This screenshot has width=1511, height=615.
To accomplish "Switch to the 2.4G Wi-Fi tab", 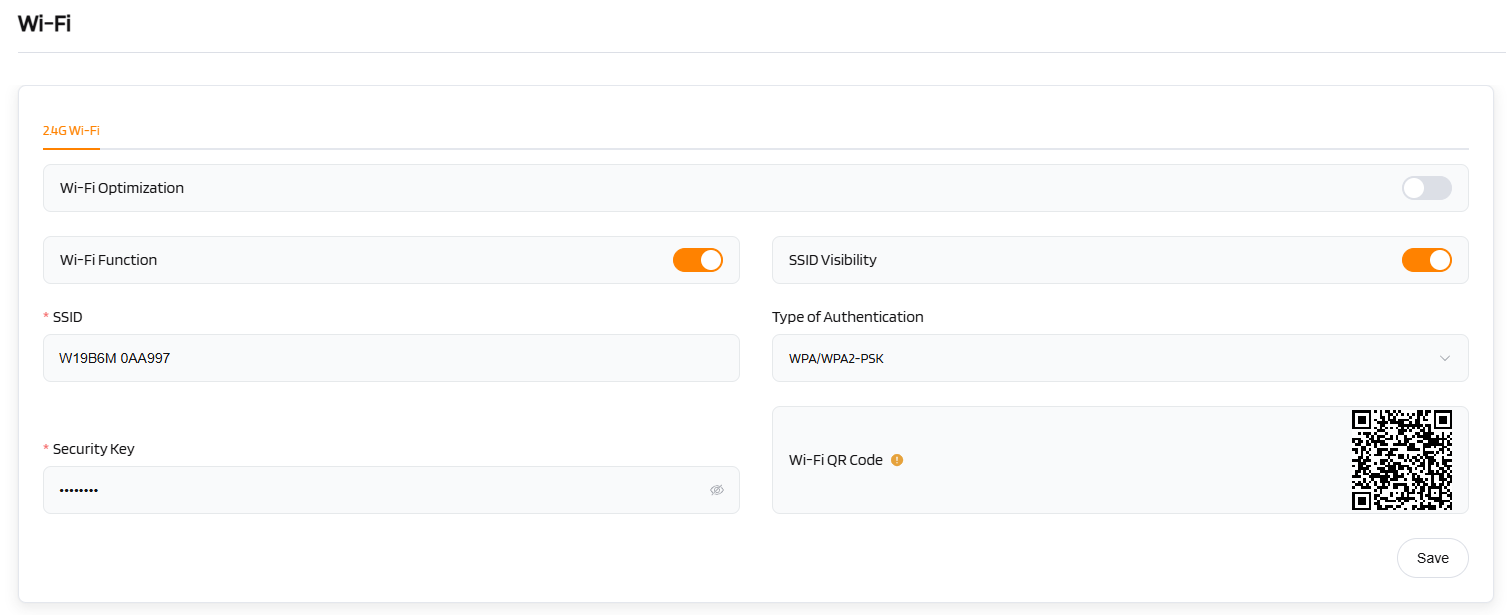I will tap(71, 131).
